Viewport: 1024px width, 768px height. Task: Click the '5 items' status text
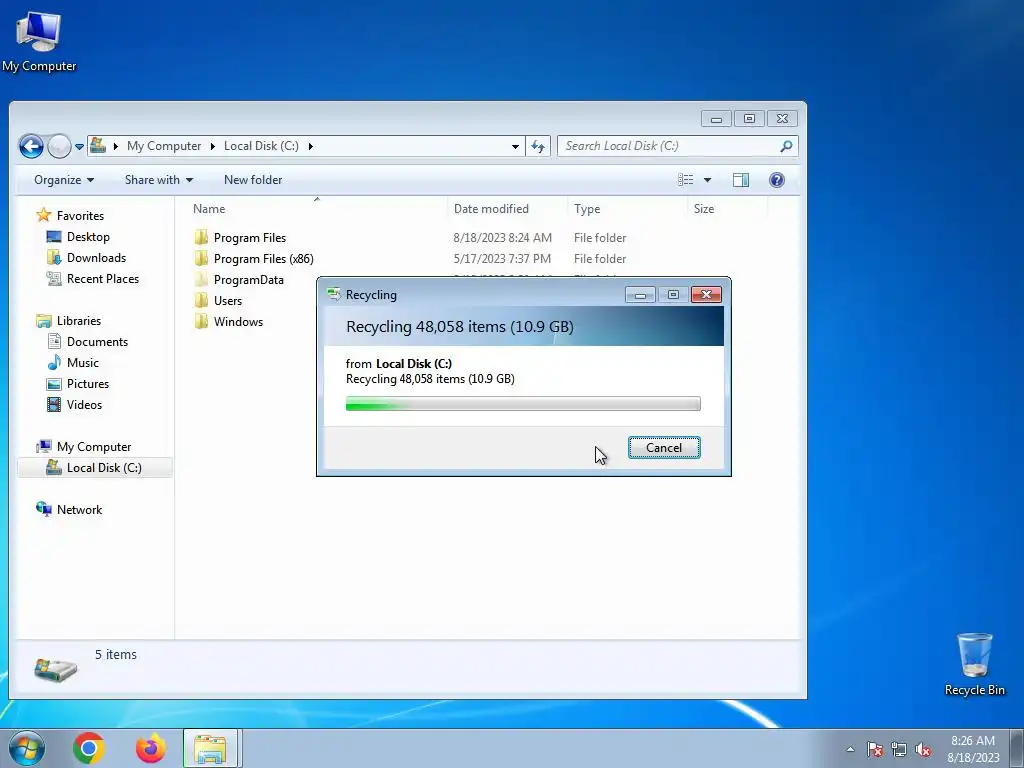point(116,654)
